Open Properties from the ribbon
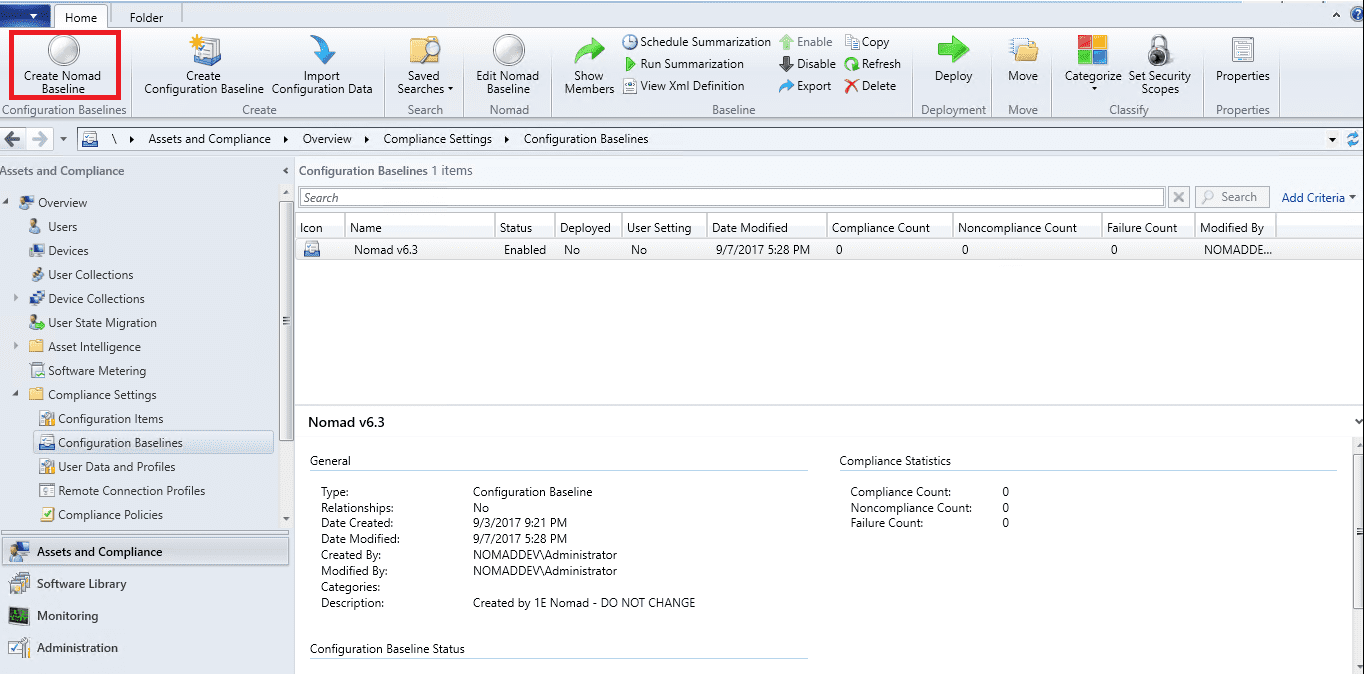Screen dimensions: 1364x674 1243,60
